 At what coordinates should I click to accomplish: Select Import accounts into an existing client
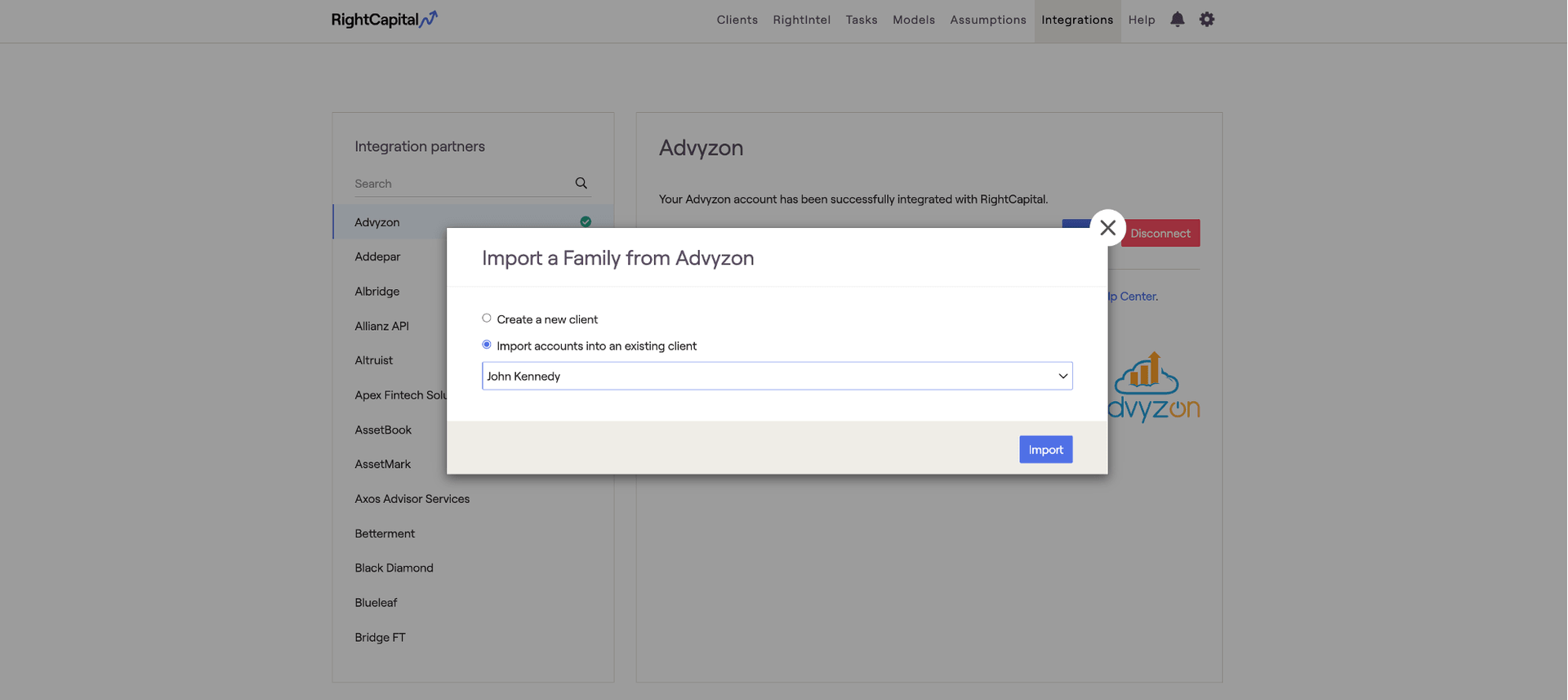[x=487, y=345]
